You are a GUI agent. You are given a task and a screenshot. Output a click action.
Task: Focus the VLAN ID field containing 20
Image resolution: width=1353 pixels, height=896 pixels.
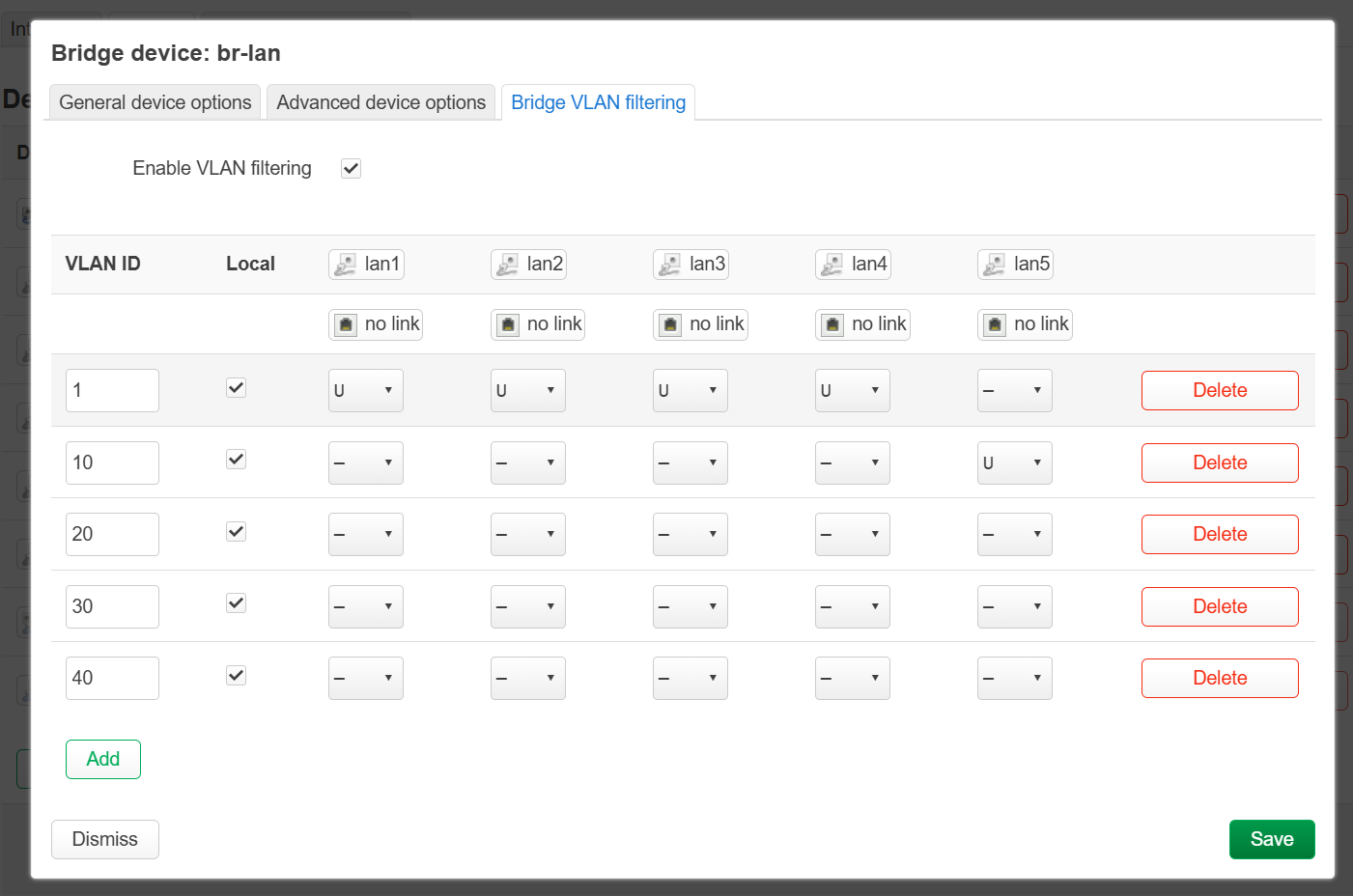(x=112, y=535)
